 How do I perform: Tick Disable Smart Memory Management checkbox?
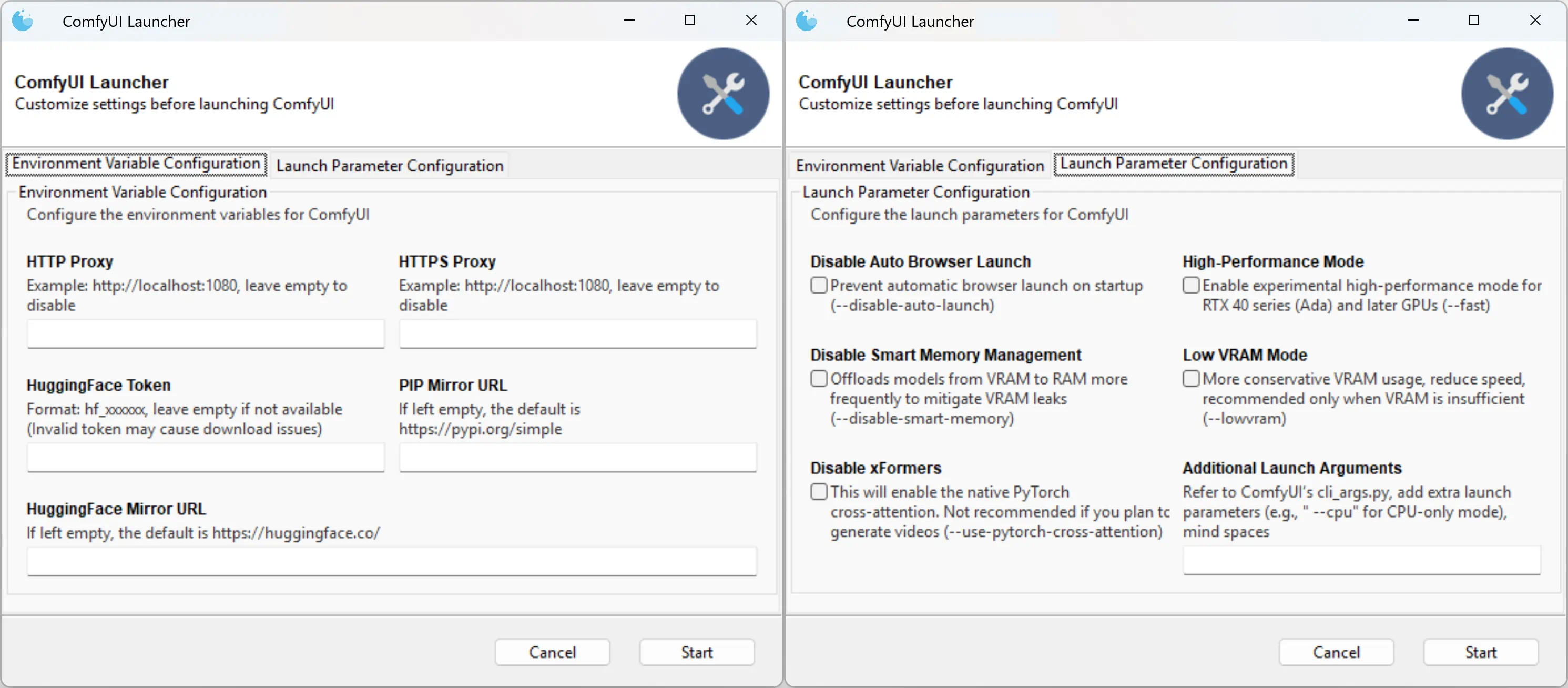pyautogui.click(x=819, y=378)
